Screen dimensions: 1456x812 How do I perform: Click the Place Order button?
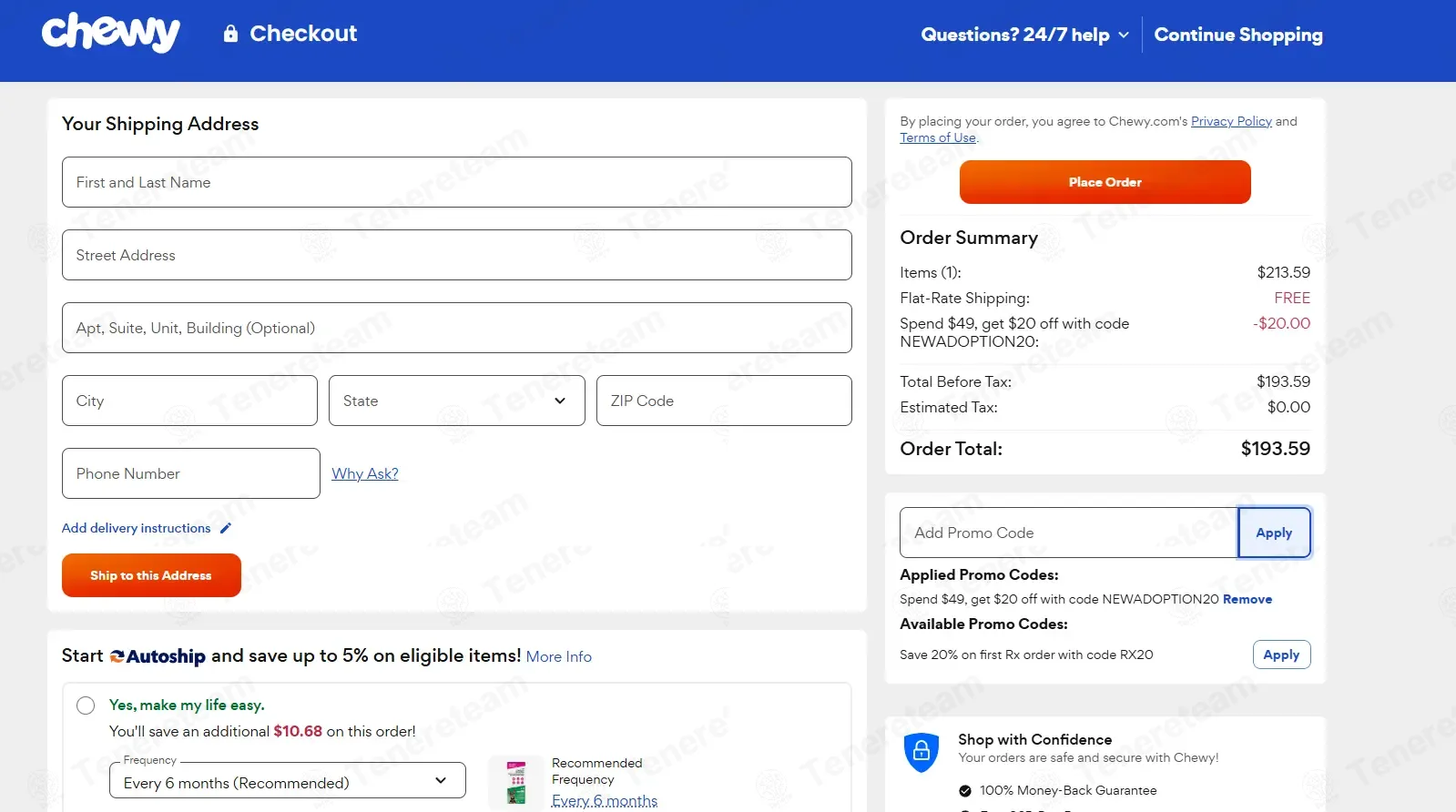(1105, 182)
